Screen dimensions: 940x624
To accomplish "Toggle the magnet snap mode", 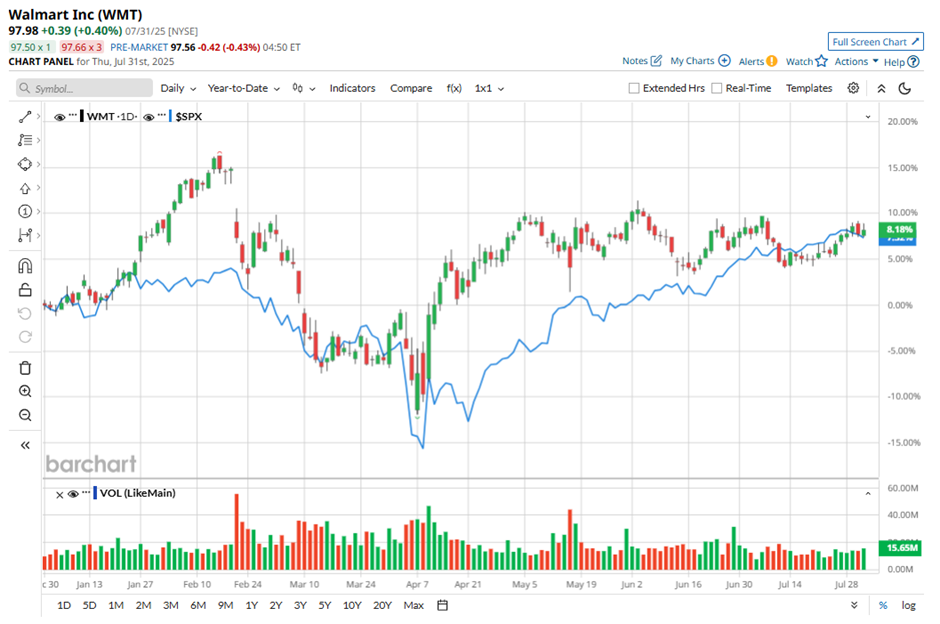I will coord(25,266).
